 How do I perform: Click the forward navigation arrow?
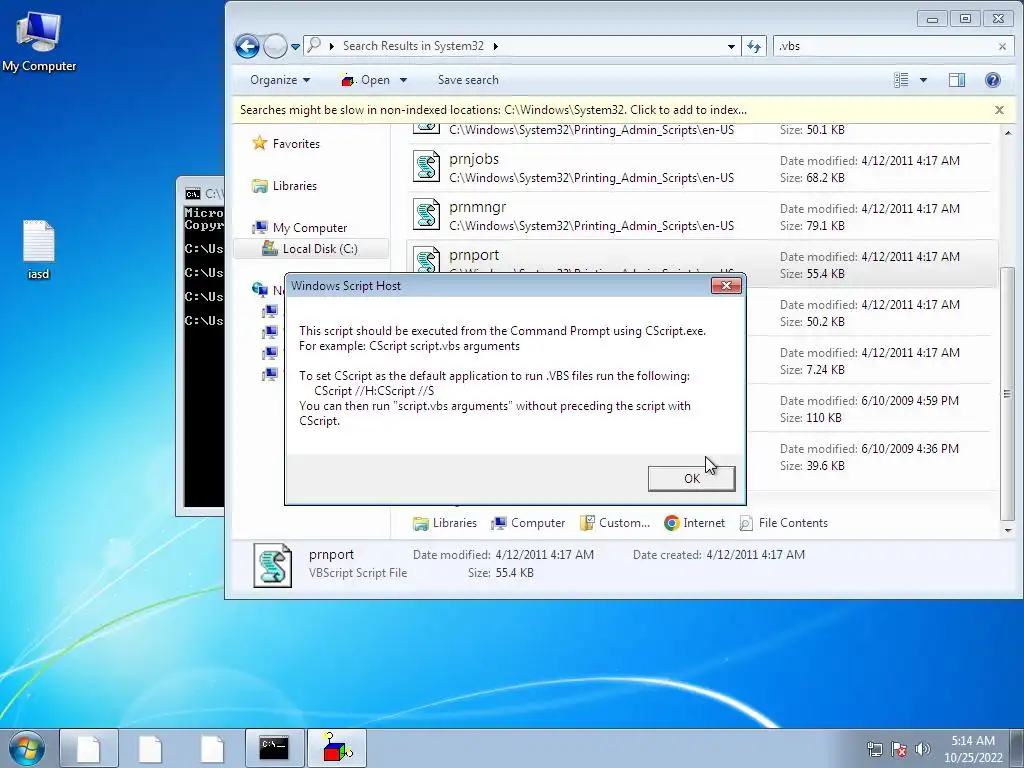(x=275, y=46)
